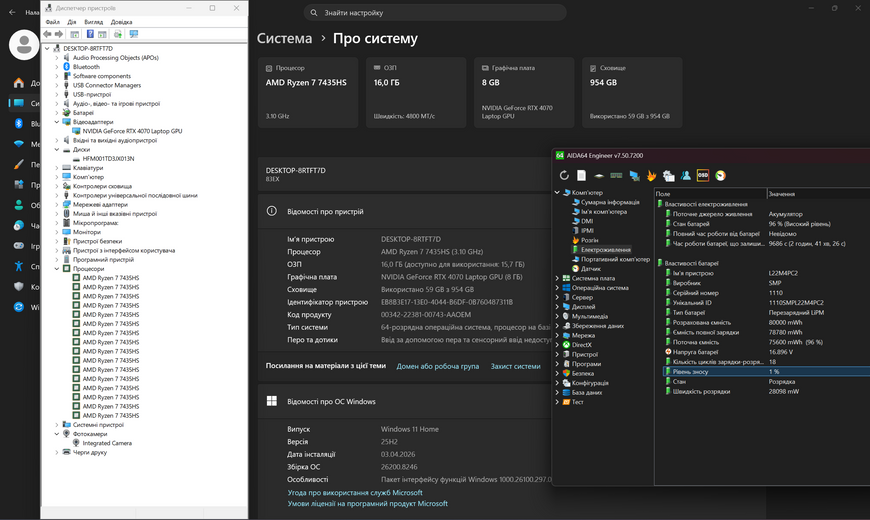Screen dimensions: 870x520
Task: Collapse Відеоадаптери node in Device Manager
Action: click(x=57, y=122)
